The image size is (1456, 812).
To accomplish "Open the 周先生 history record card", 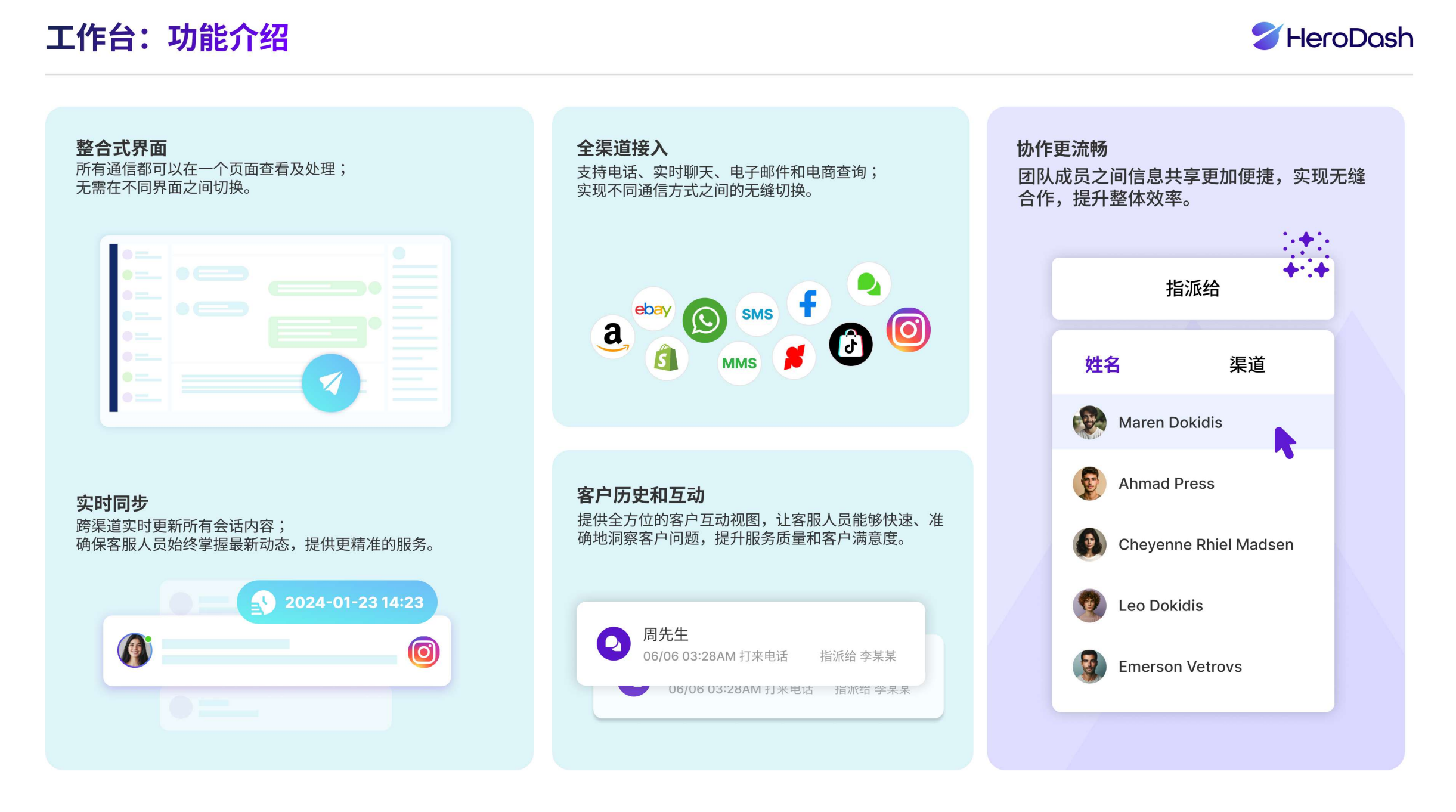I will (x=750, y=644).
